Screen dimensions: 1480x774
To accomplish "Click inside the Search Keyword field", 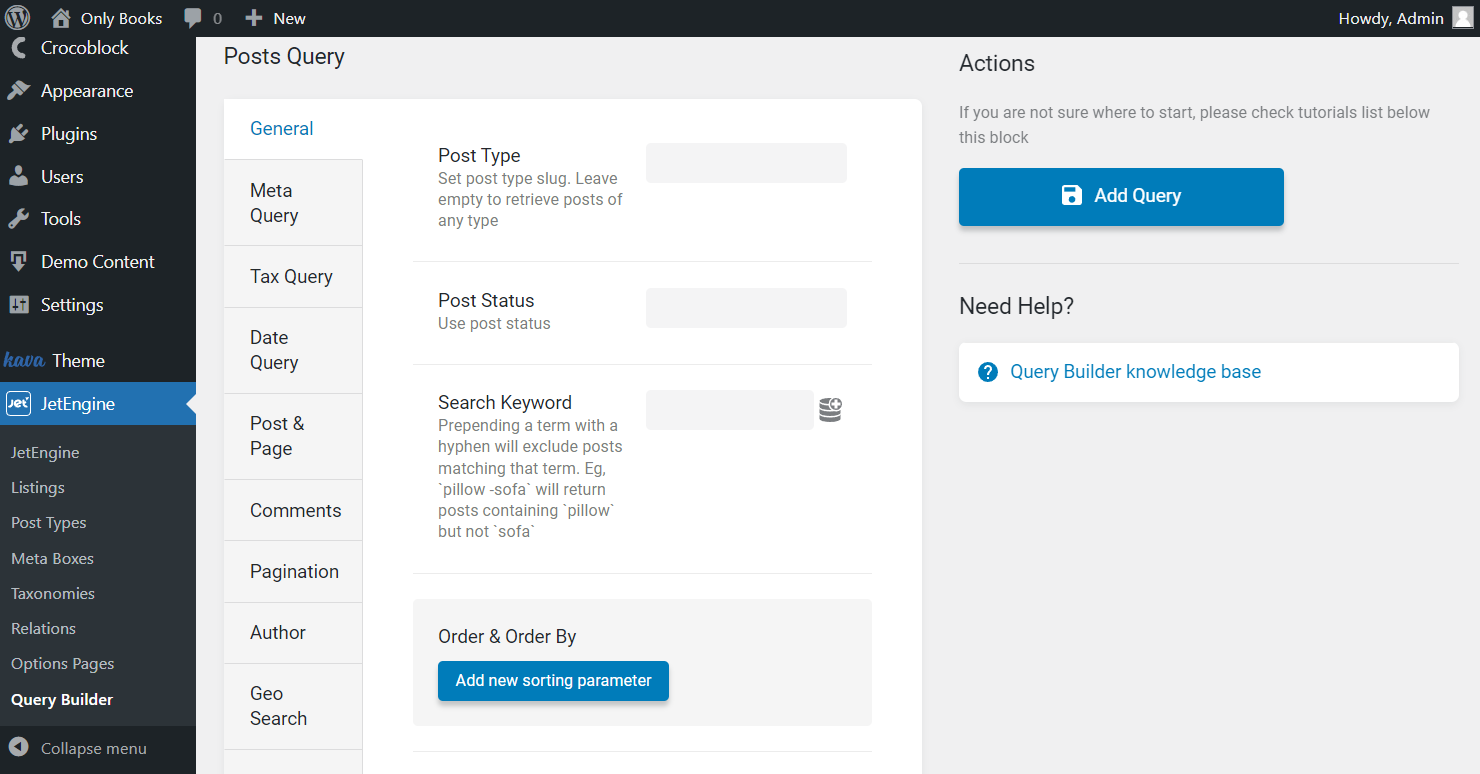I will [x=730, y=410].
